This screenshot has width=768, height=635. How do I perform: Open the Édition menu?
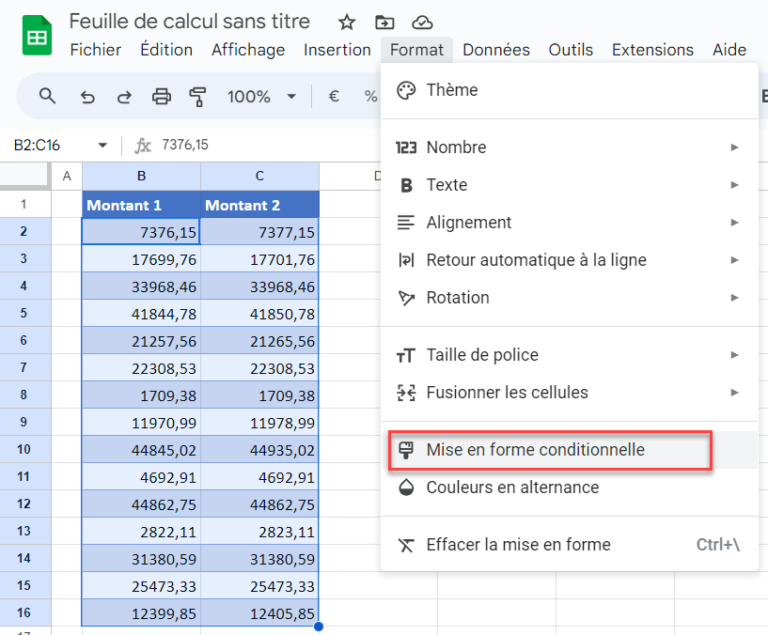167,50
